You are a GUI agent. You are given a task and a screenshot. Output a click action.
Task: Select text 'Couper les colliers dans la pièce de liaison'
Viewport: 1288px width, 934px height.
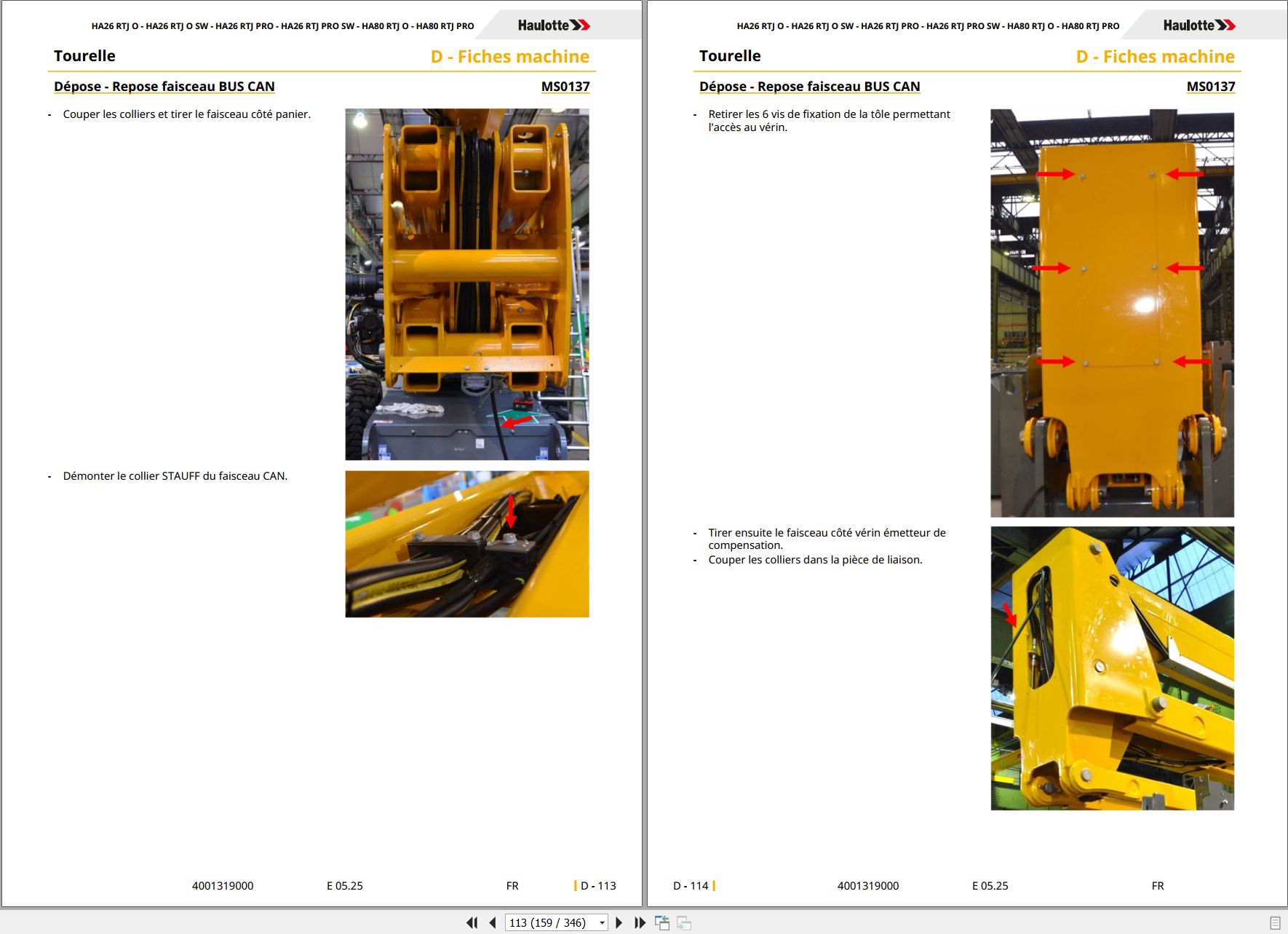pos(815,560)
